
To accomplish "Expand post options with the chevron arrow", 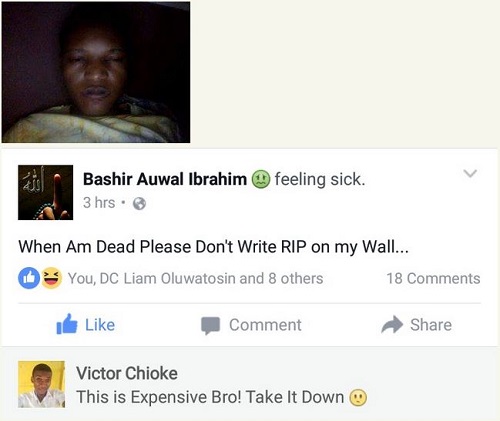I will coord(470,173).
